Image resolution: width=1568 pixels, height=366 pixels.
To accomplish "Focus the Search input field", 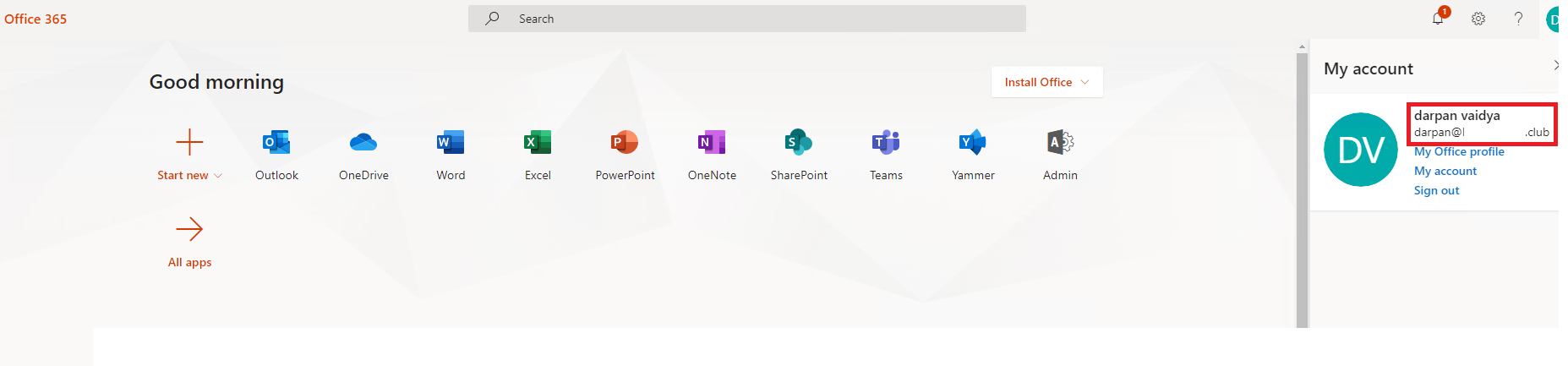I will [747, 19].
